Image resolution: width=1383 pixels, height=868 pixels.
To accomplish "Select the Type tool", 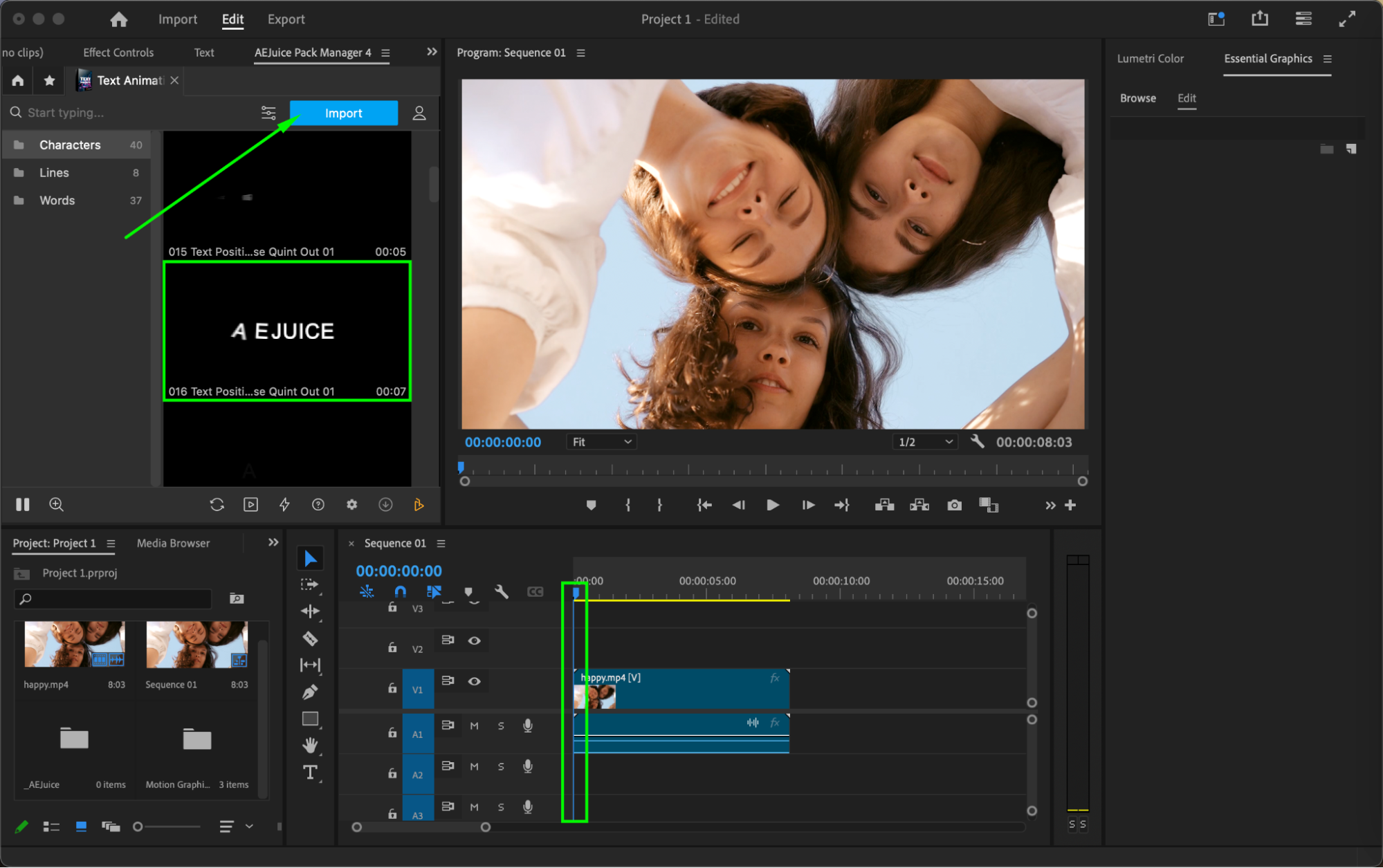I will click(310, 773).
